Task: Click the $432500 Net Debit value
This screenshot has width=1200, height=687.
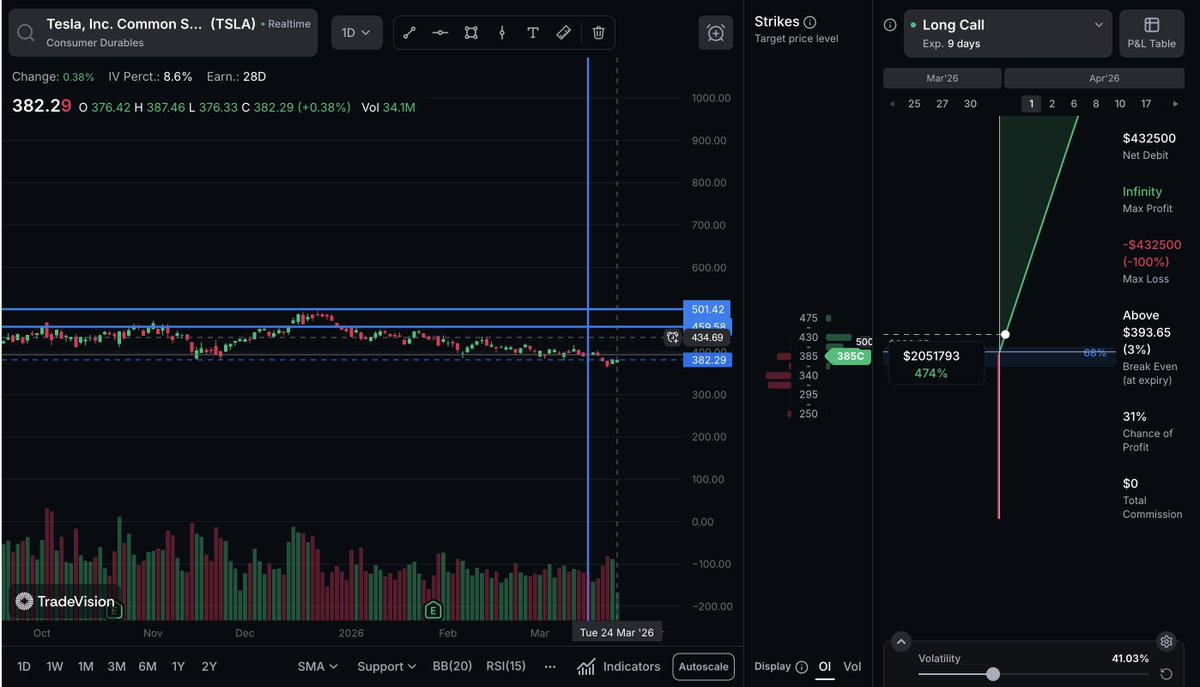Action: pos(1149,139)
